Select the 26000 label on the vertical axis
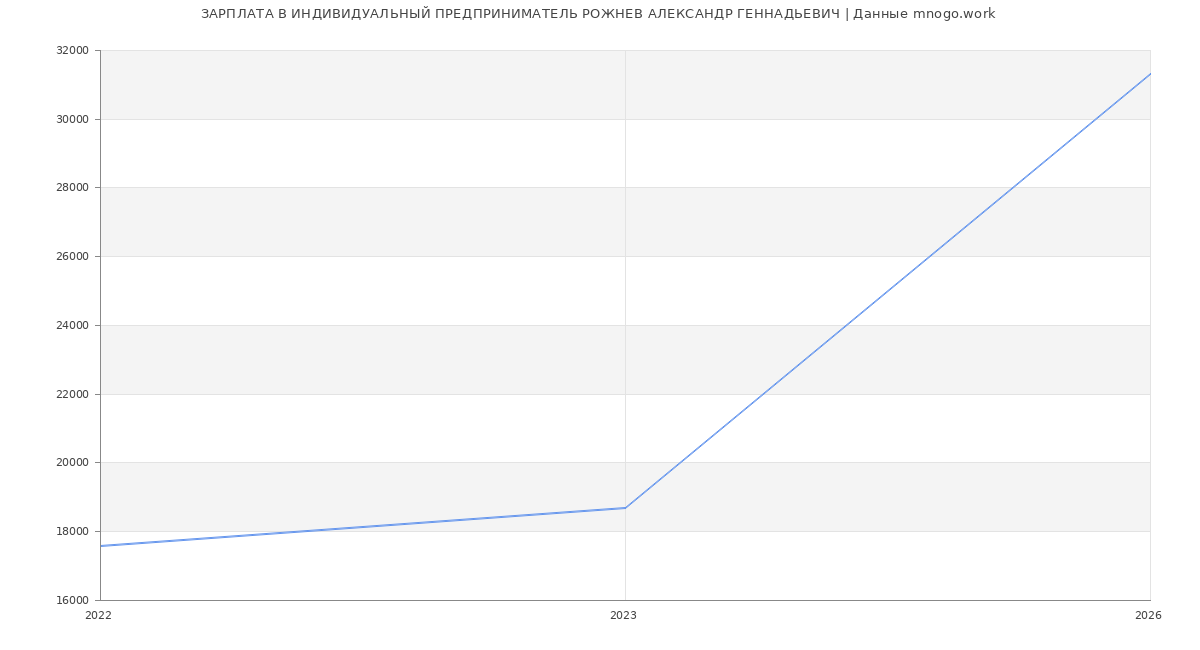The height and width of the screenshot is (650, 1200). pyautogui.click(x=72, y=257)
